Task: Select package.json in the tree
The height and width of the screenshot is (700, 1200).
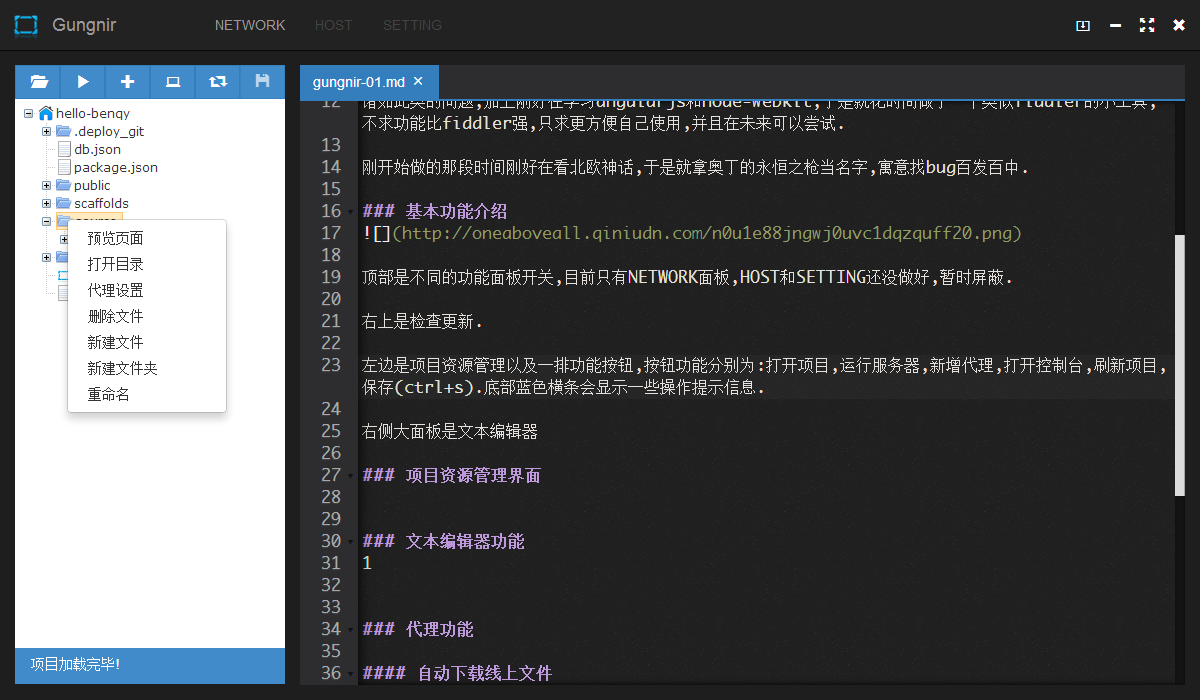Action: tap(116, 167)
